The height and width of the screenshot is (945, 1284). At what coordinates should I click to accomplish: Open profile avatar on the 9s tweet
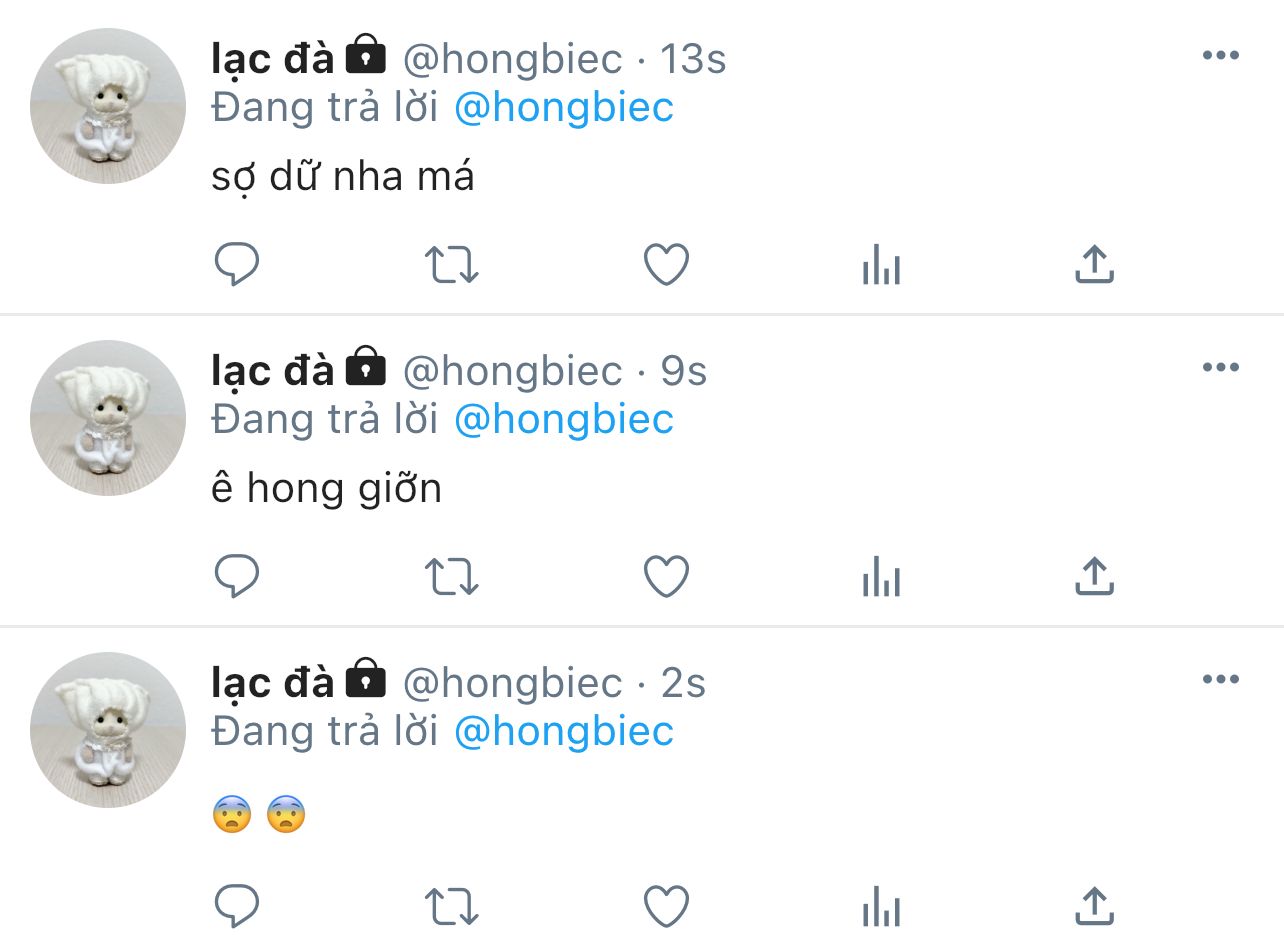tap(108, 418)
